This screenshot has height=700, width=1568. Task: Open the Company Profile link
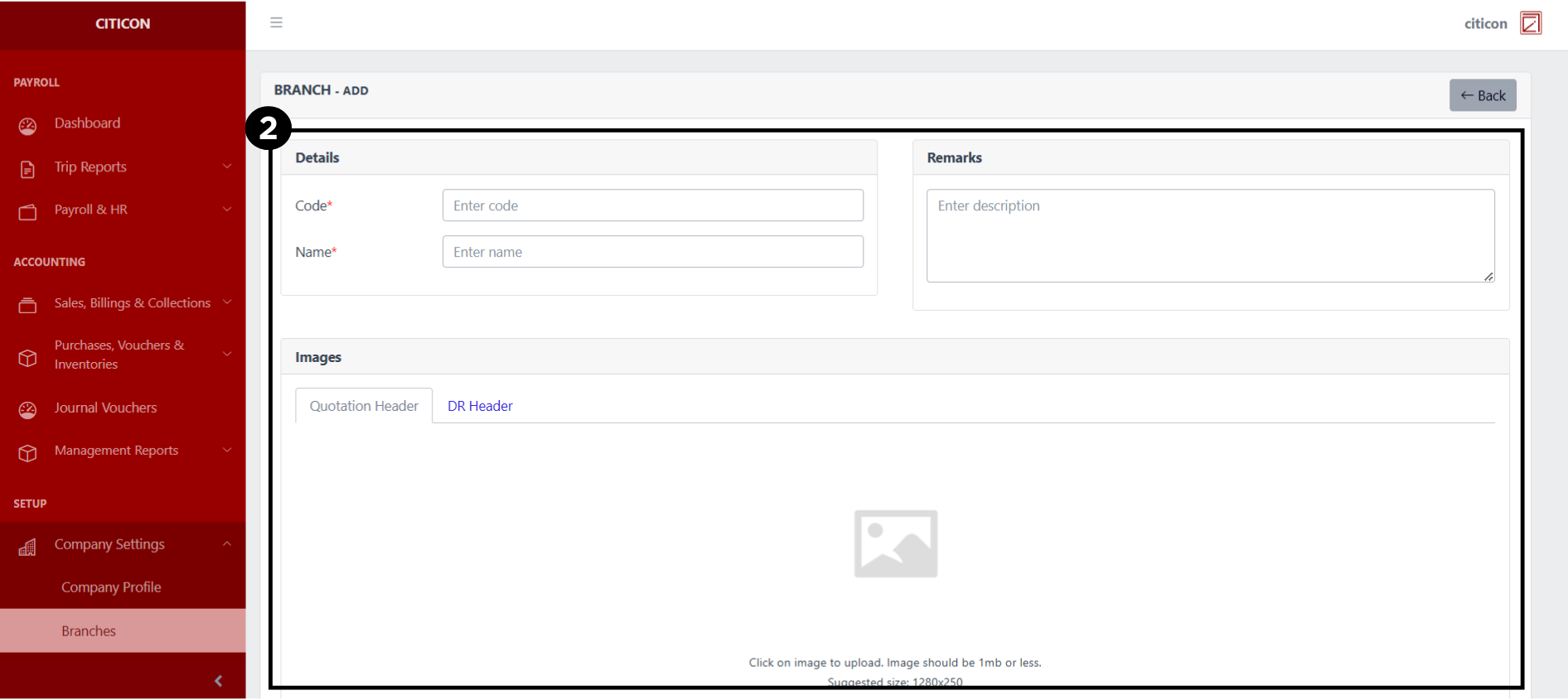tap(111, 587)
